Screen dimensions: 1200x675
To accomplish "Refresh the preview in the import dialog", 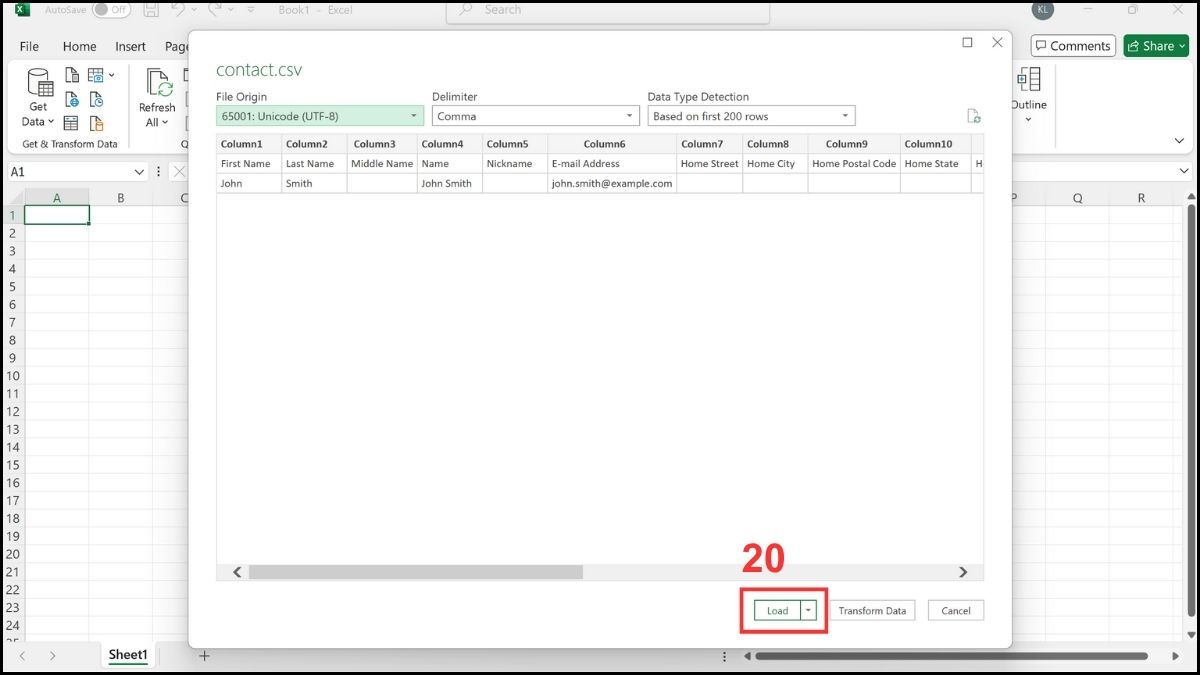I will click(x=974, y=115).
